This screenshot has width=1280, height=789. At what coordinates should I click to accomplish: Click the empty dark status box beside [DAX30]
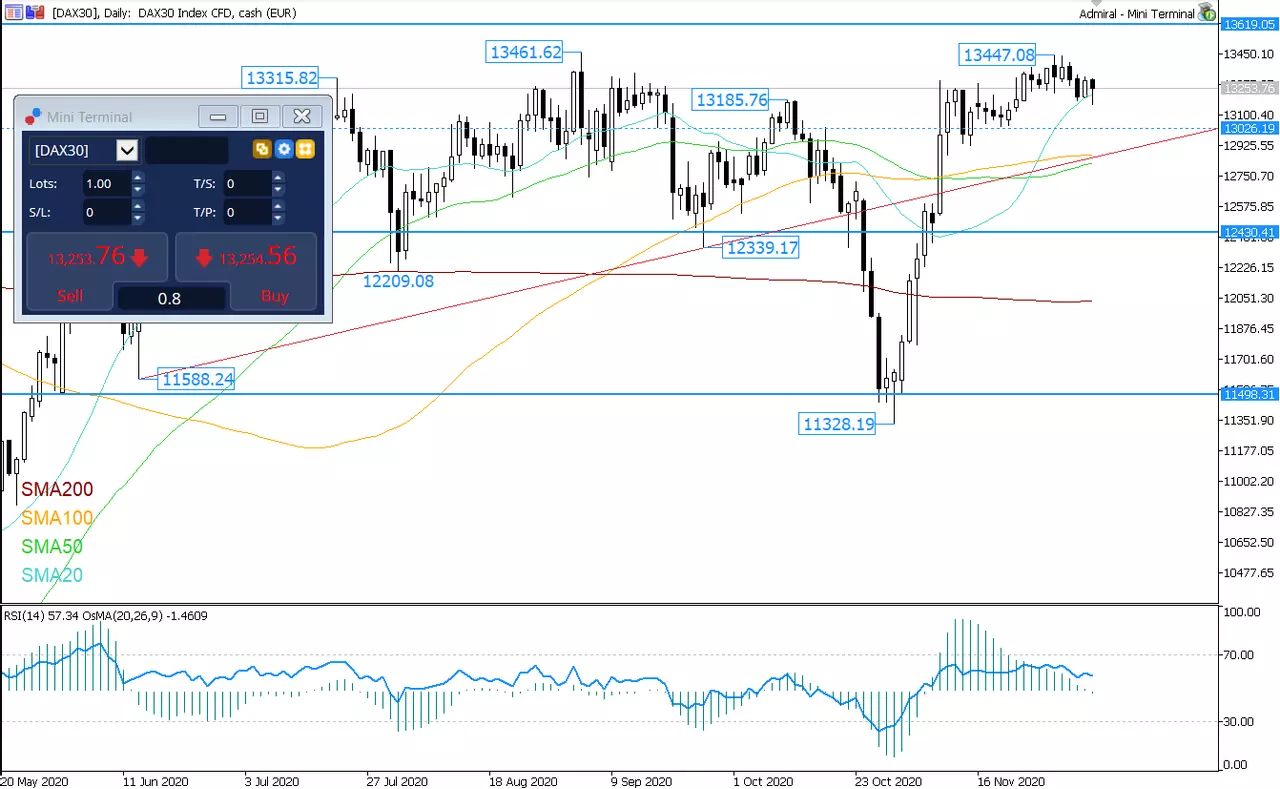pos(187,150)
